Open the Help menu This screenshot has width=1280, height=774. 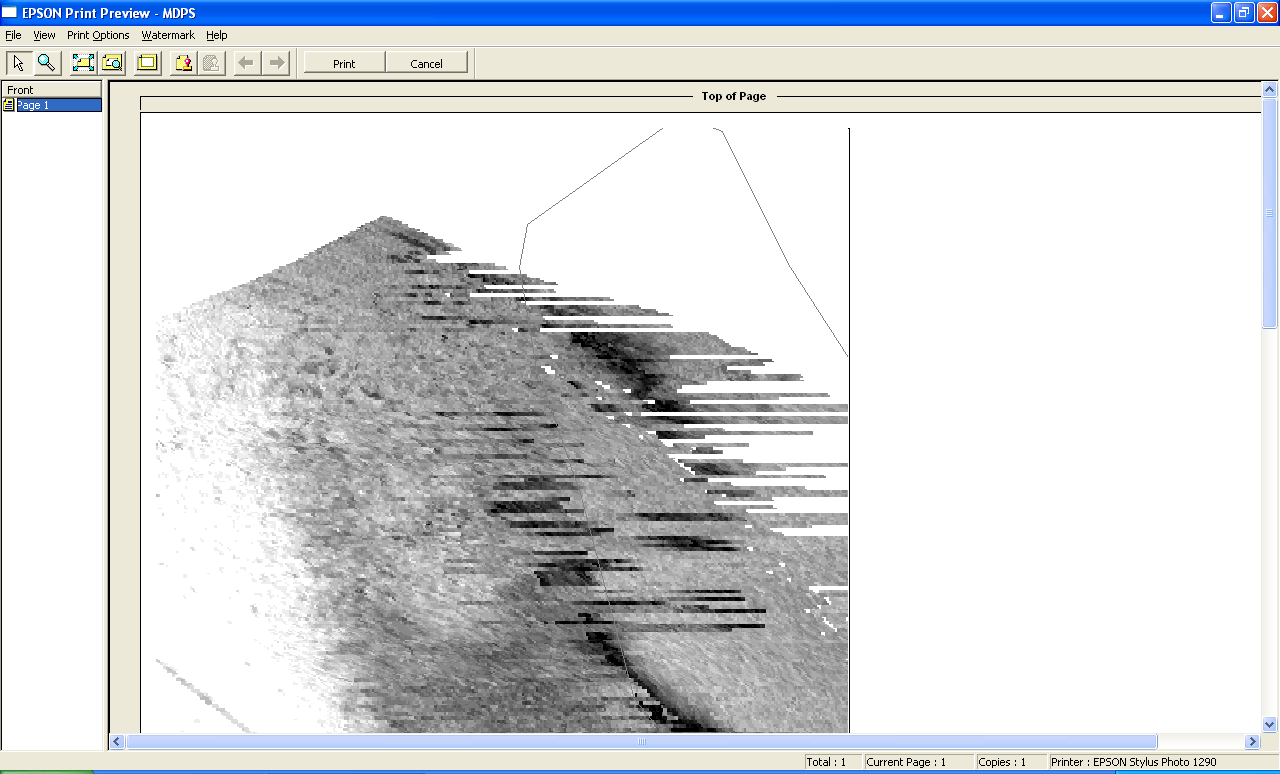pyautogui.click(x=217, y=35)
